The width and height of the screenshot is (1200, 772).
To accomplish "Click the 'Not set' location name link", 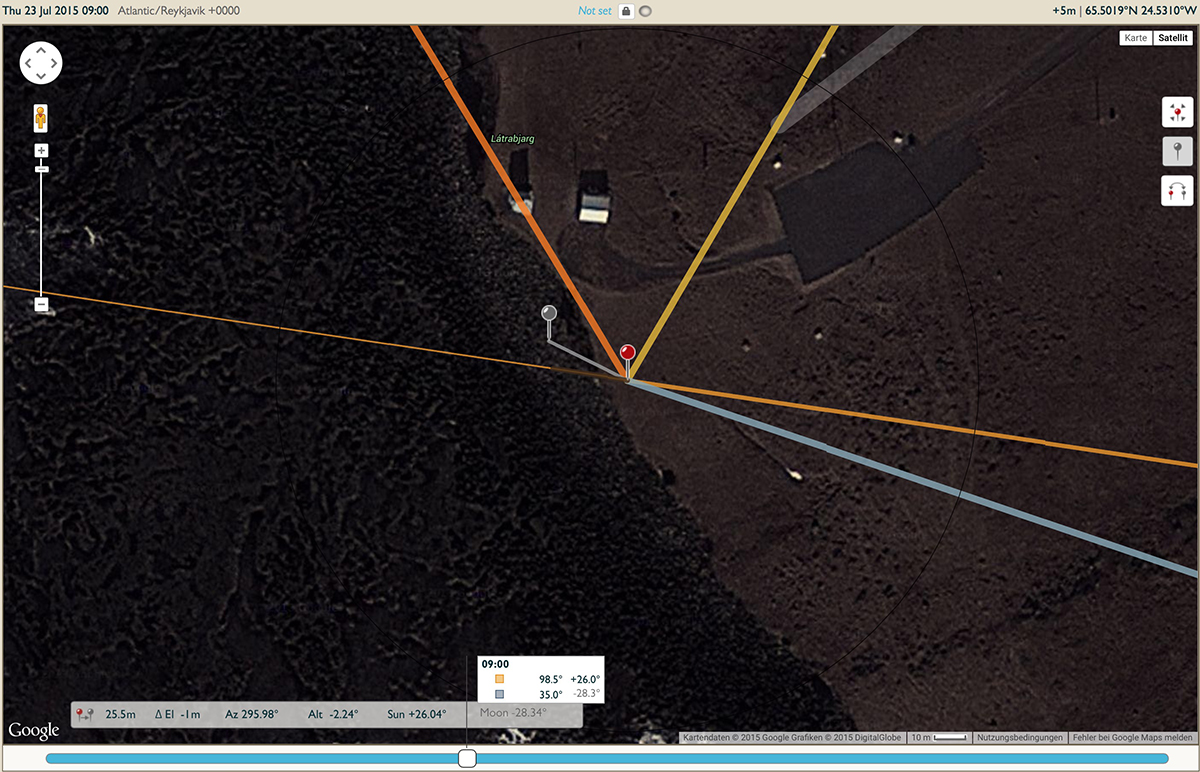I will (x=594, y=11).
